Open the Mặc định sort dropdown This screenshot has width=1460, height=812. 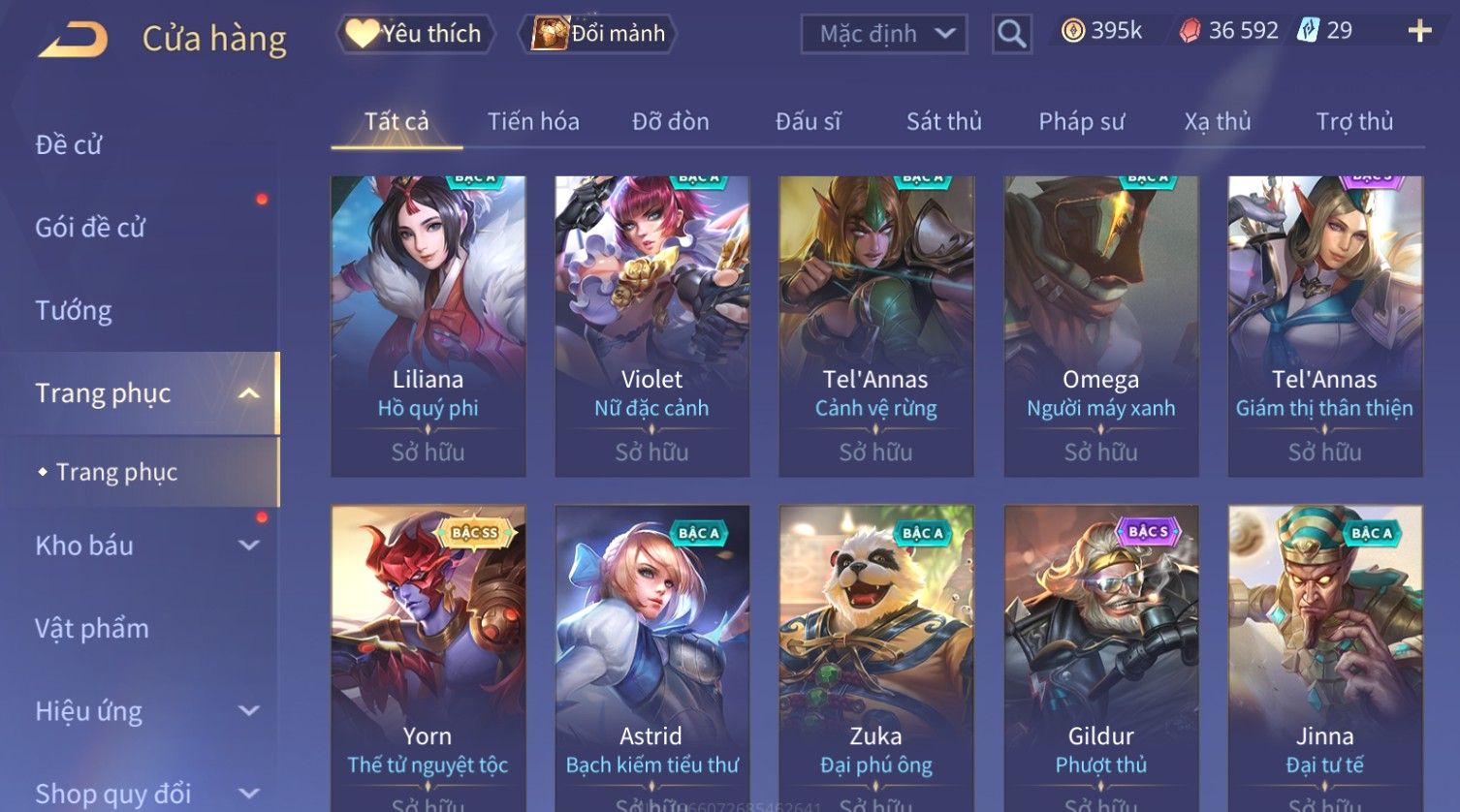884,35
